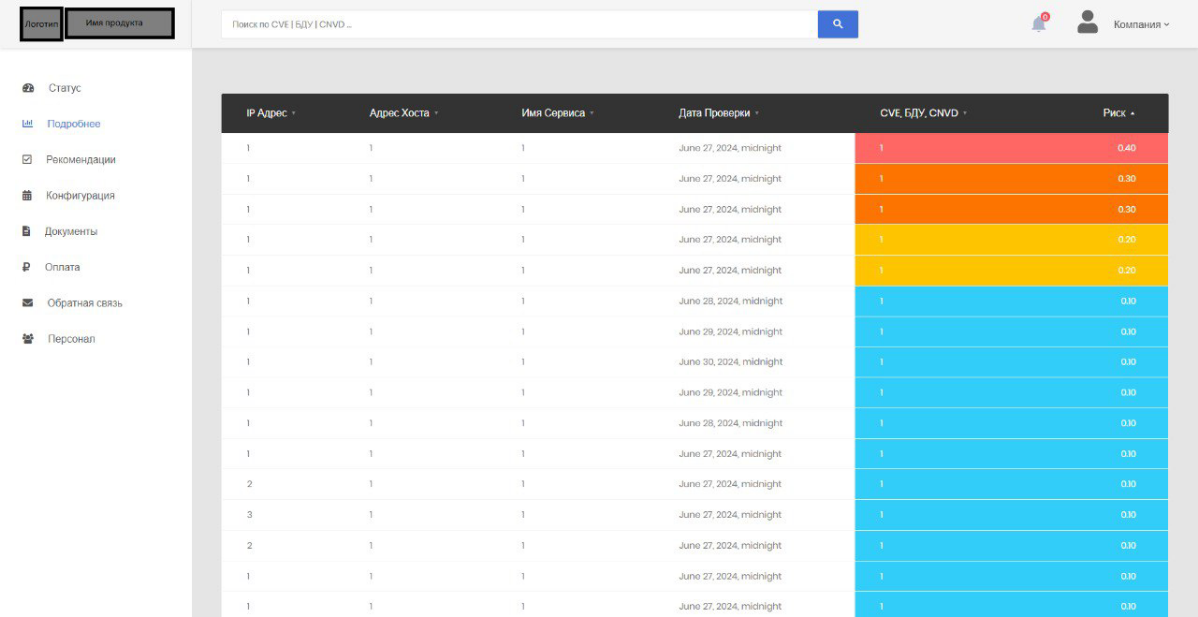The width and height of the screenshot is (1198, 617).
Task: Open the Рекомендации section
Action: tap(81, 160)
